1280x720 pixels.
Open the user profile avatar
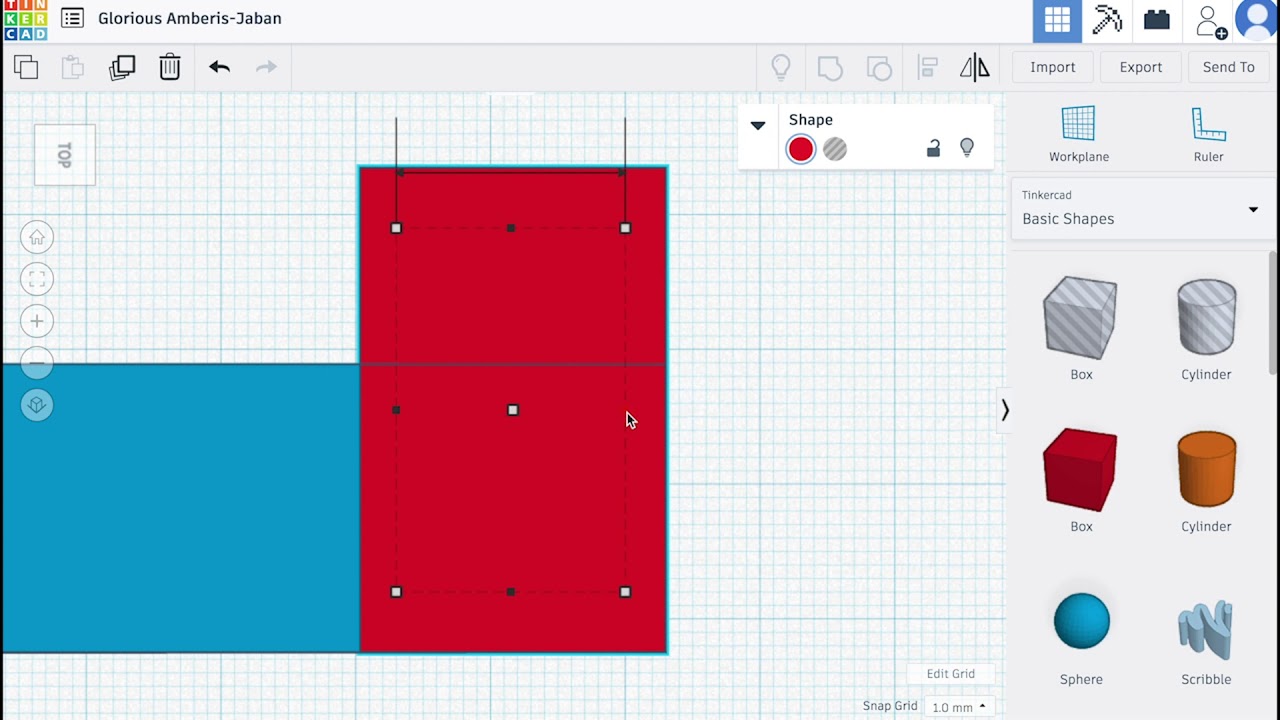(1257, 20)
